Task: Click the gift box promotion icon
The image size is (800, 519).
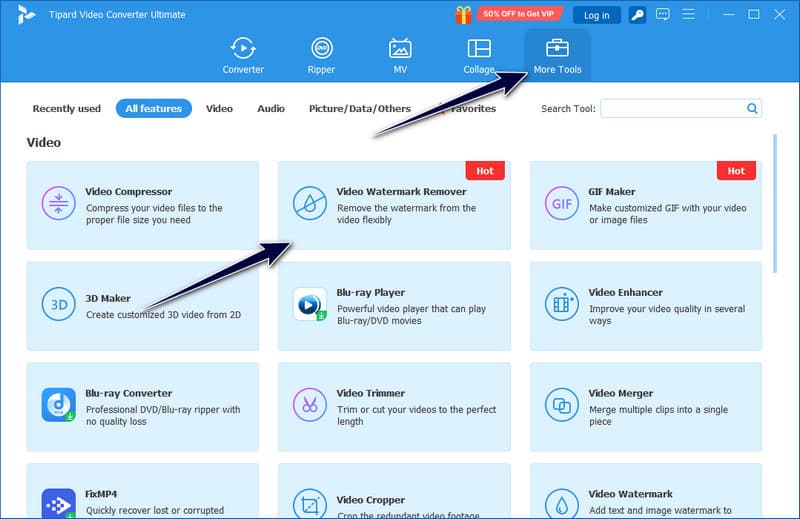Action: click(x=463, y=15)
